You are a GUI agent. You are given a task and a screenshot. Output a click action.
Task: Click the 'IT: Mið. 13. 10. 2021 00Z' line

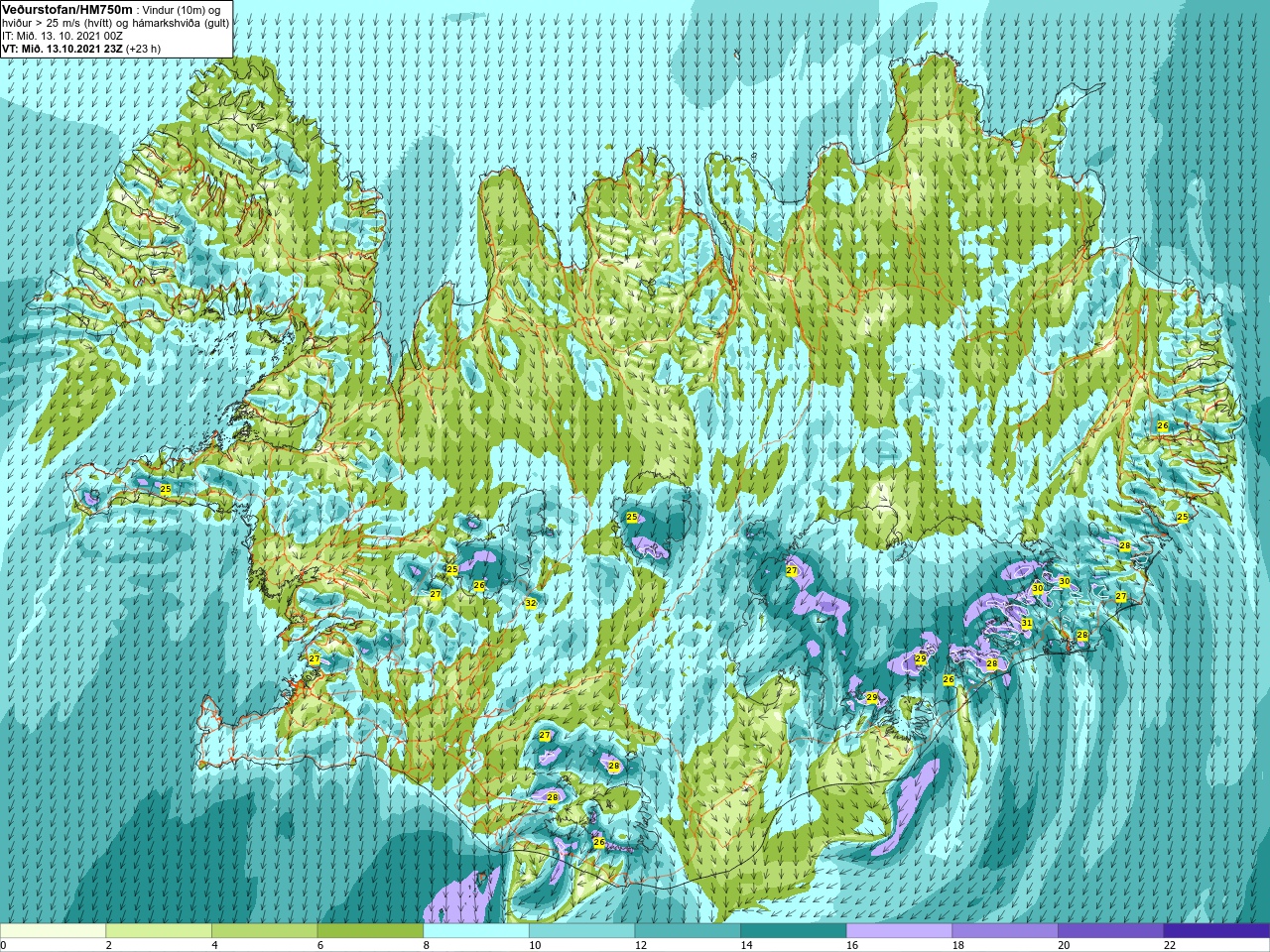63,36
